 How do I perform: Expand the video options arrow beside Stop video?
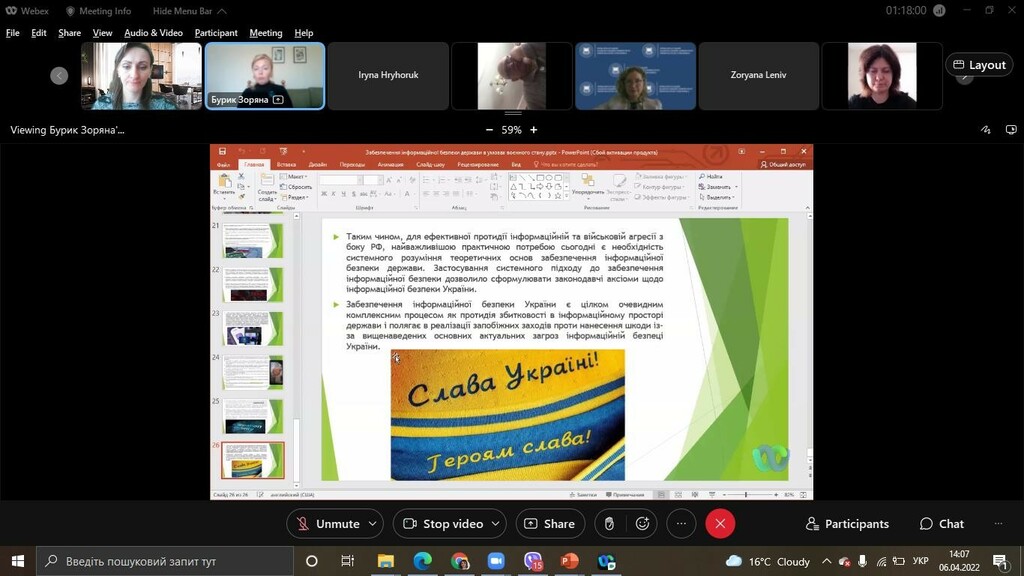pyautogui.click(x=496, y=524)
